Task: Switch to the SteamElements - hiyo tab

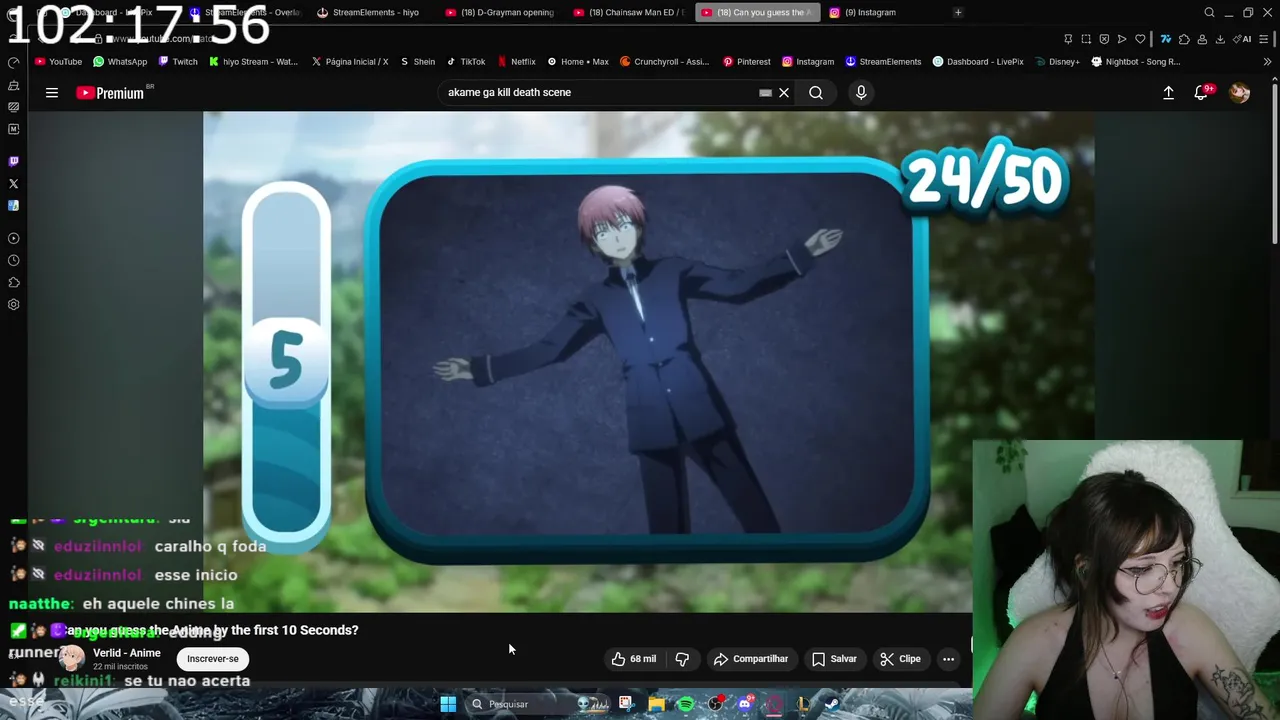Action: pyautogui.click(x=368, y=12)
